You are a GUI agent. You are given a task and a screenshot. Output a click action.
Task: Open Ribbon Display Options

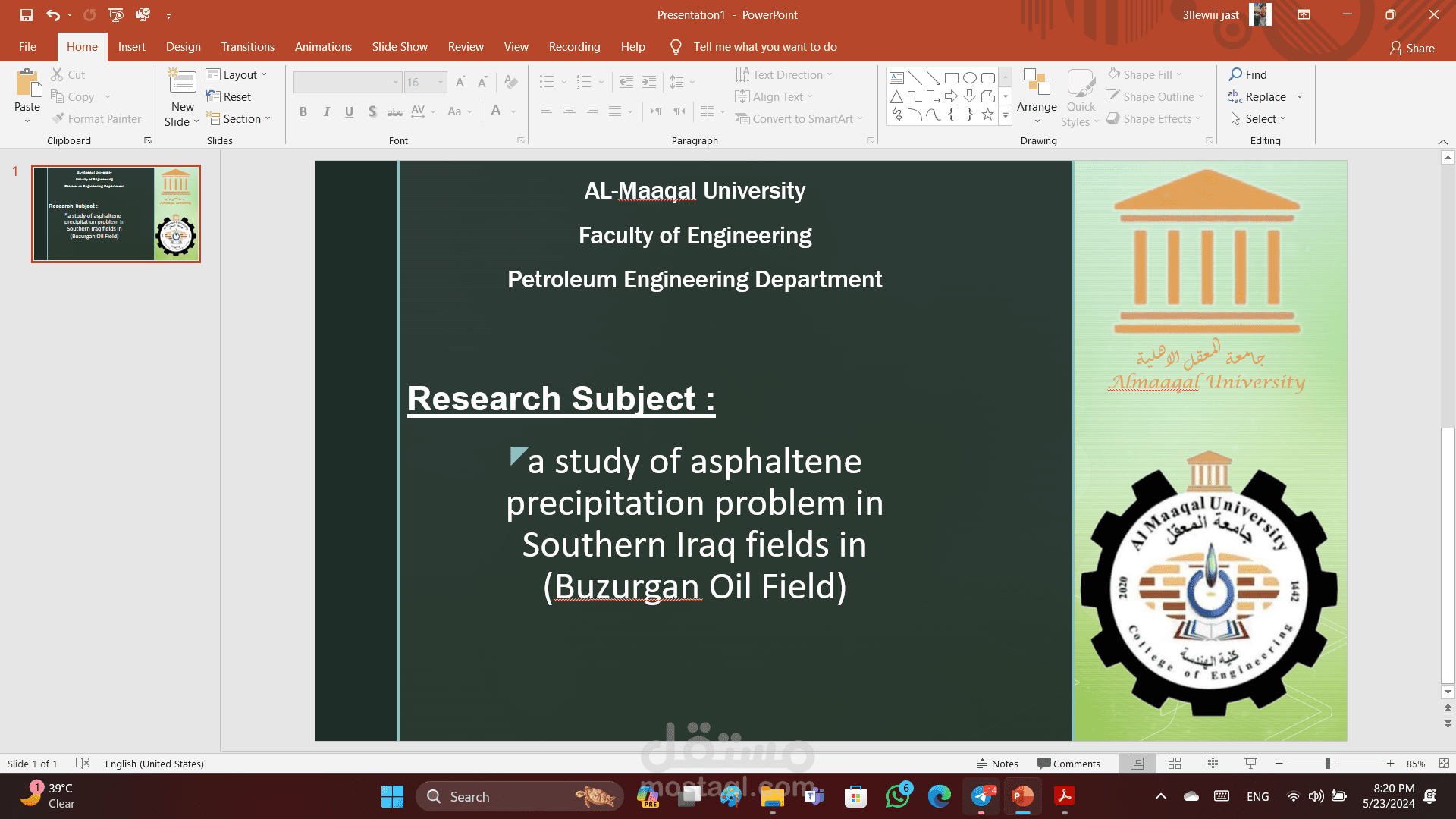click(1304, 14)
